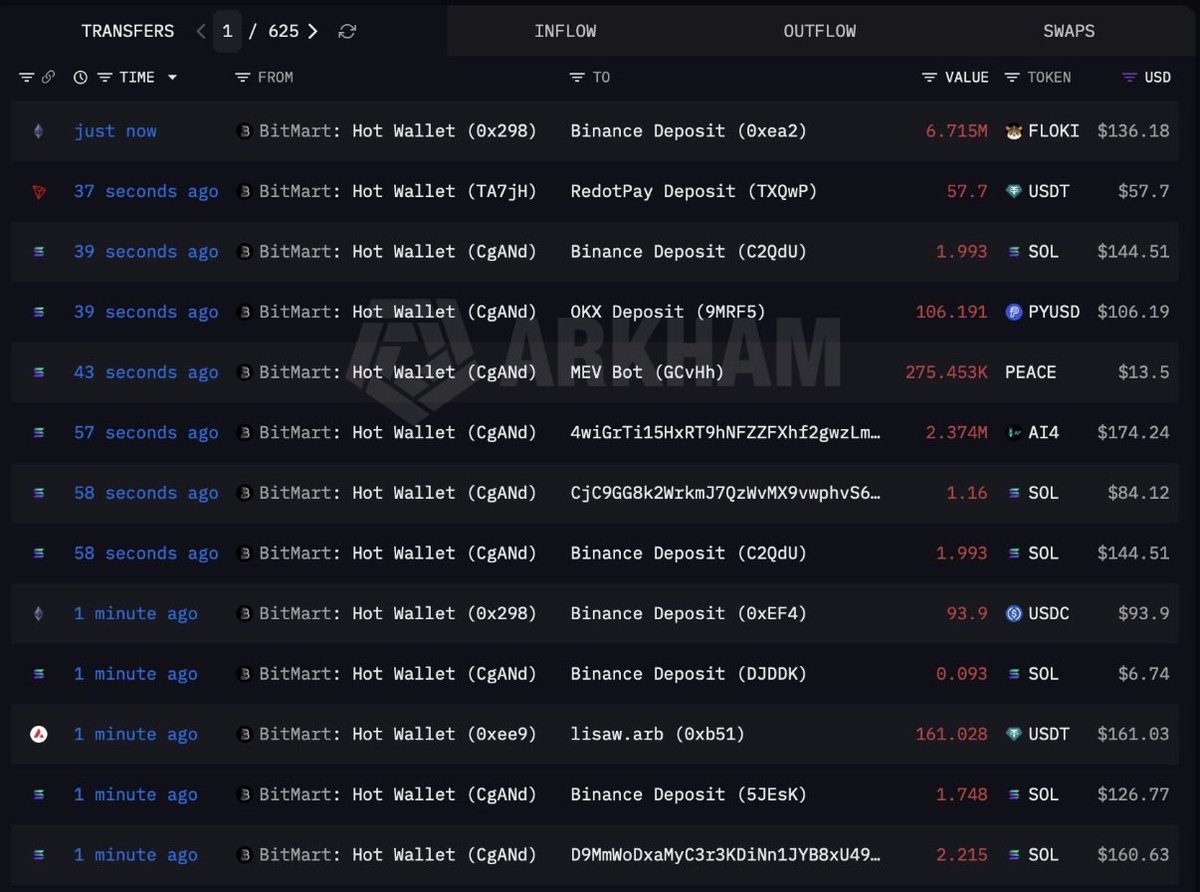Open address starting with D9MmWoDxaMyC3r

726,855
